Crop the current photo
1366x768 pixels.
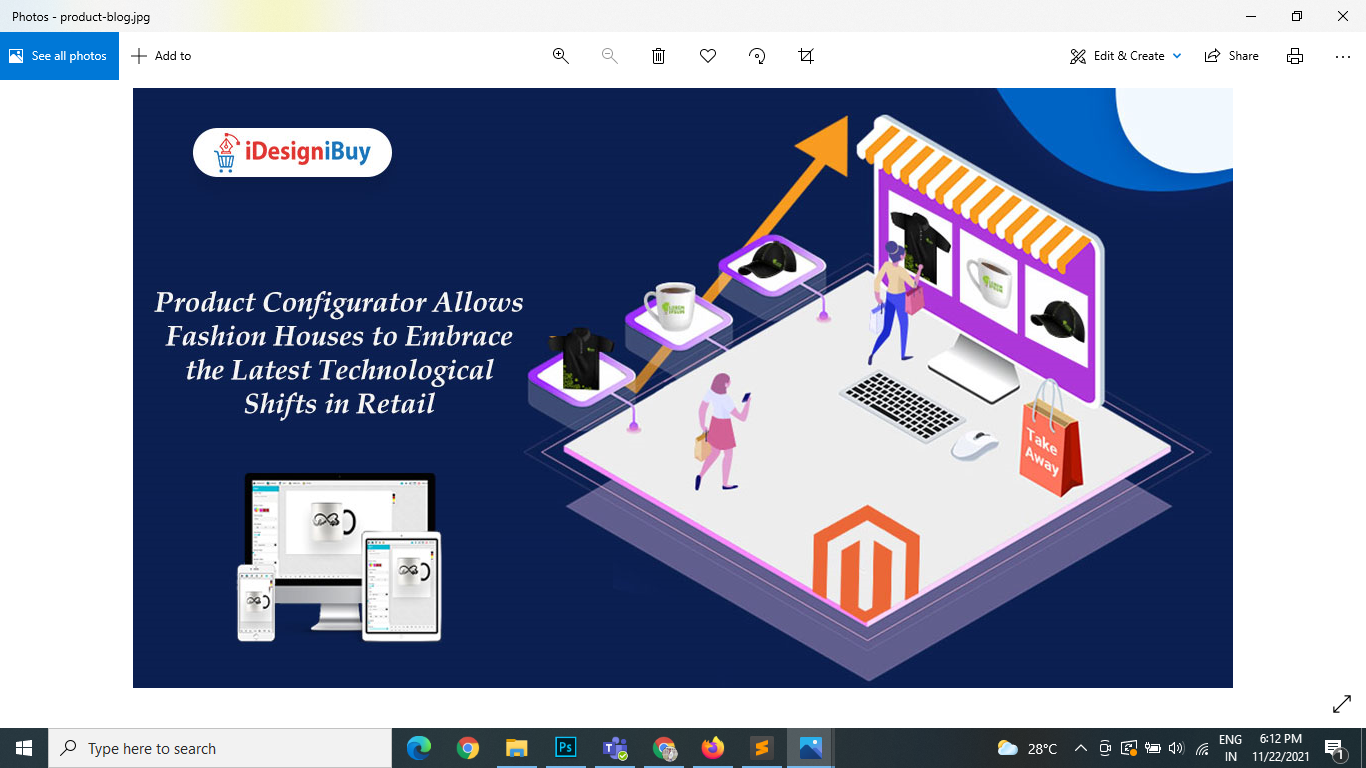[805, 56]
